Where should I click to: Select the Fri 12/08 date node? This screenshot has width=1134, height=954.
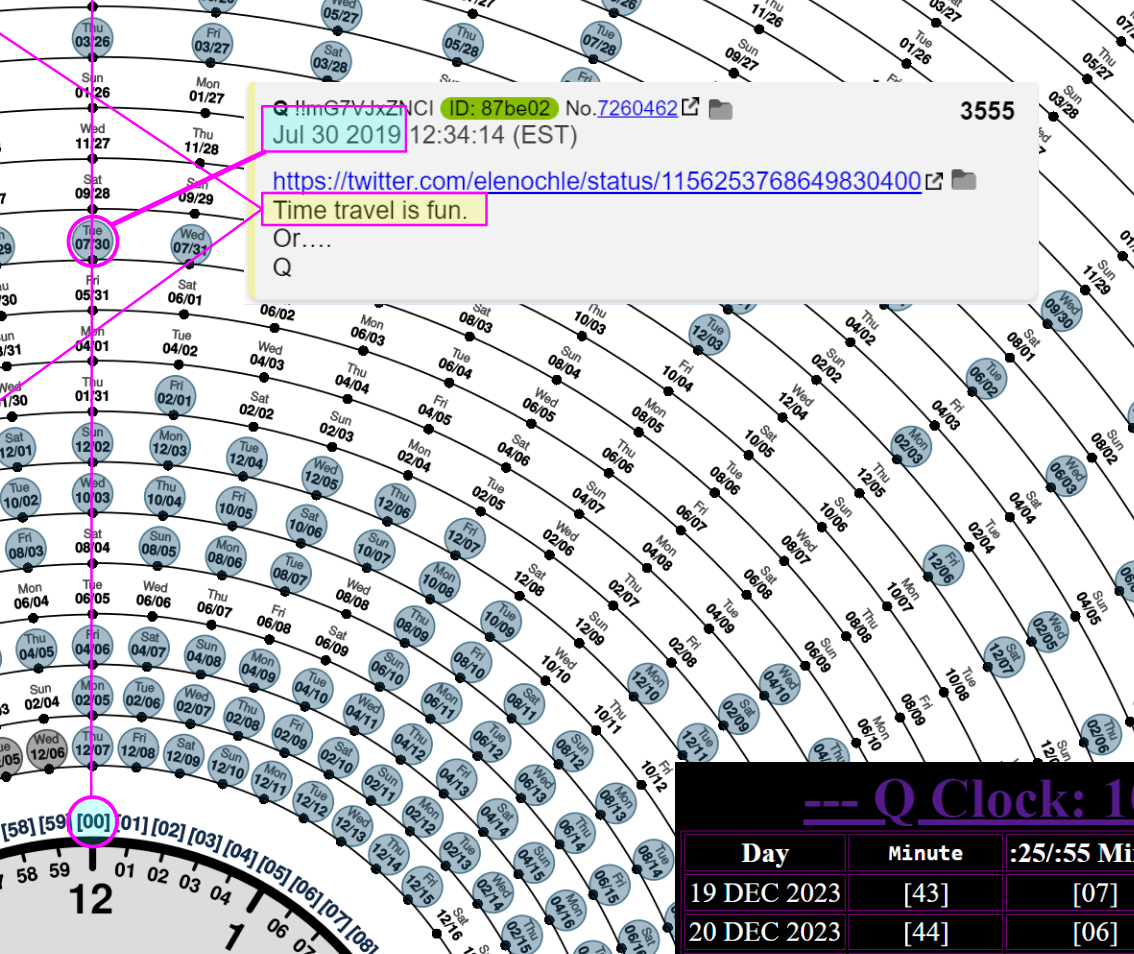coord(138,749)
